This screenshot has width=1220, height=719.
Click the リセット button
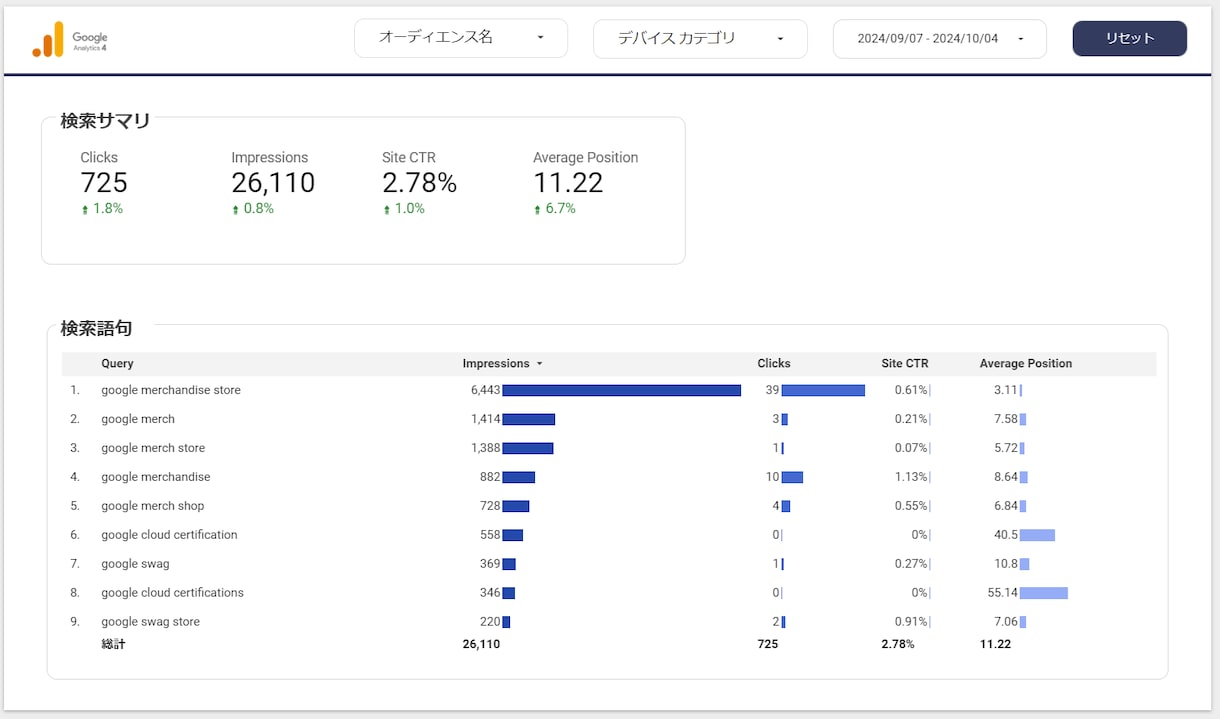pyautogui.click(x=1130, y=39)
